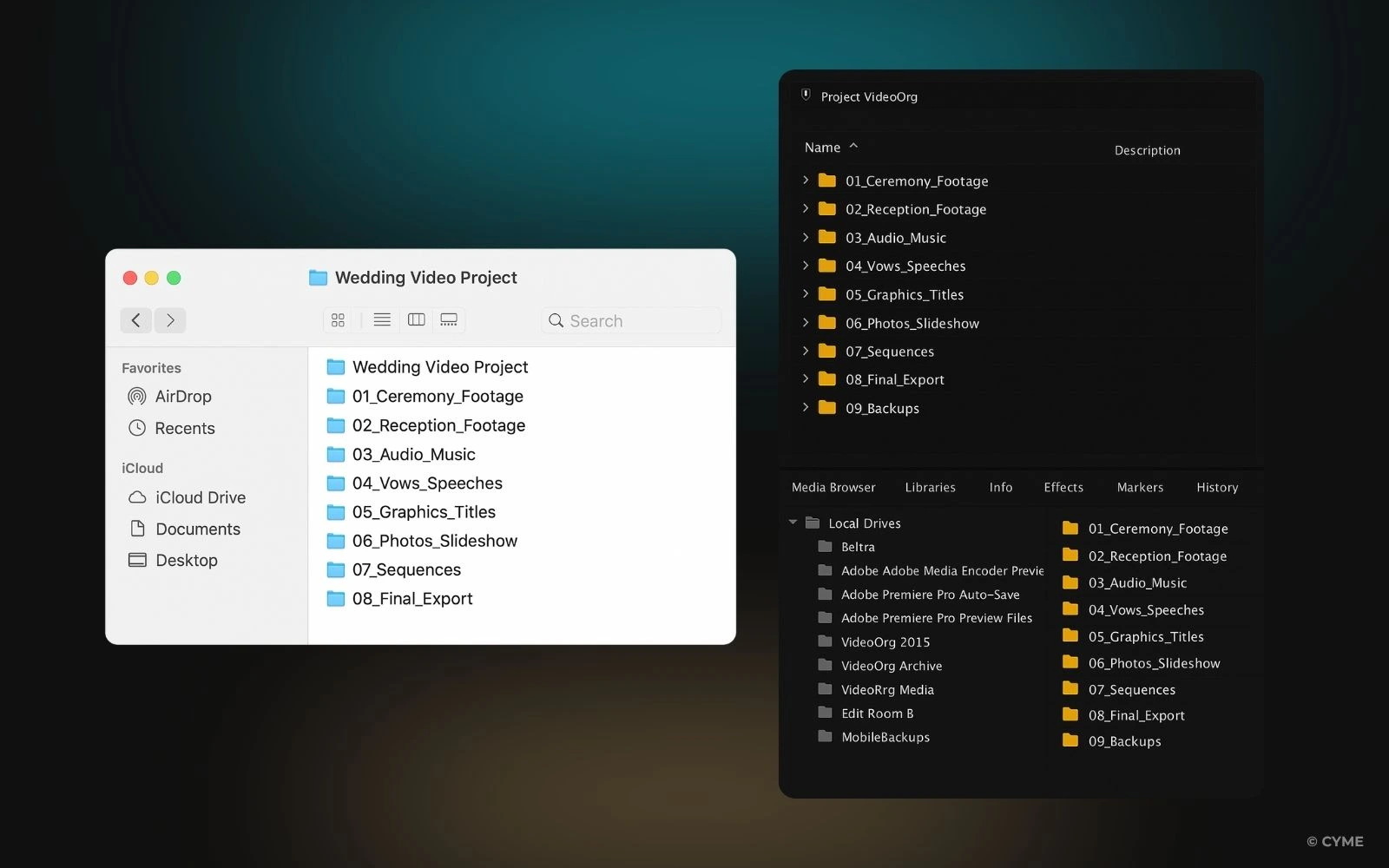The width and height of the screenshot is (1389, 868).
Task: Switch to the Markers tab
Action: point(1140,487)
